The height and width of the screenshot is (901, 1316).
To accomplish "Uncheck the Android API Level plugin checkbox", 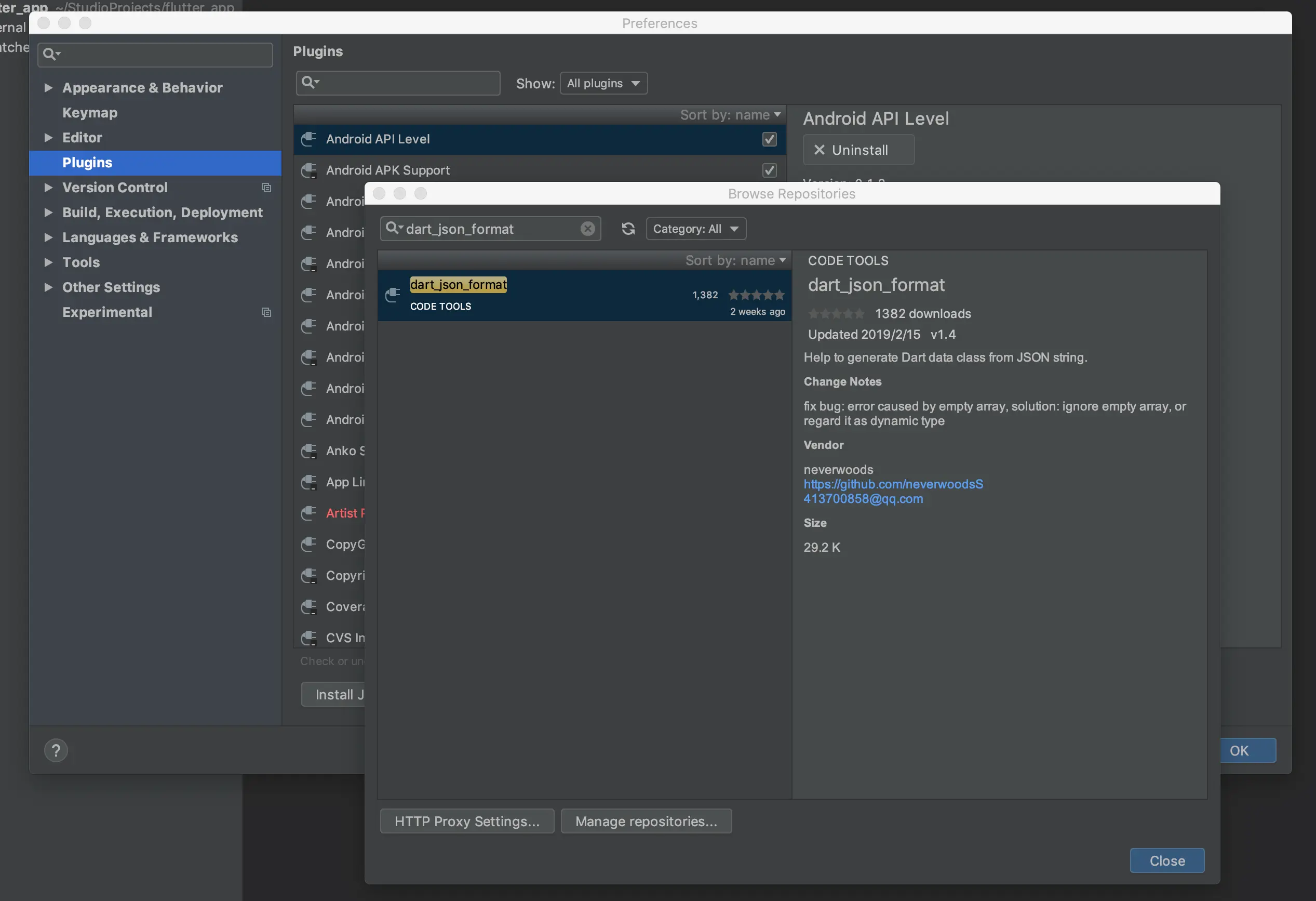I will point(769,139).
